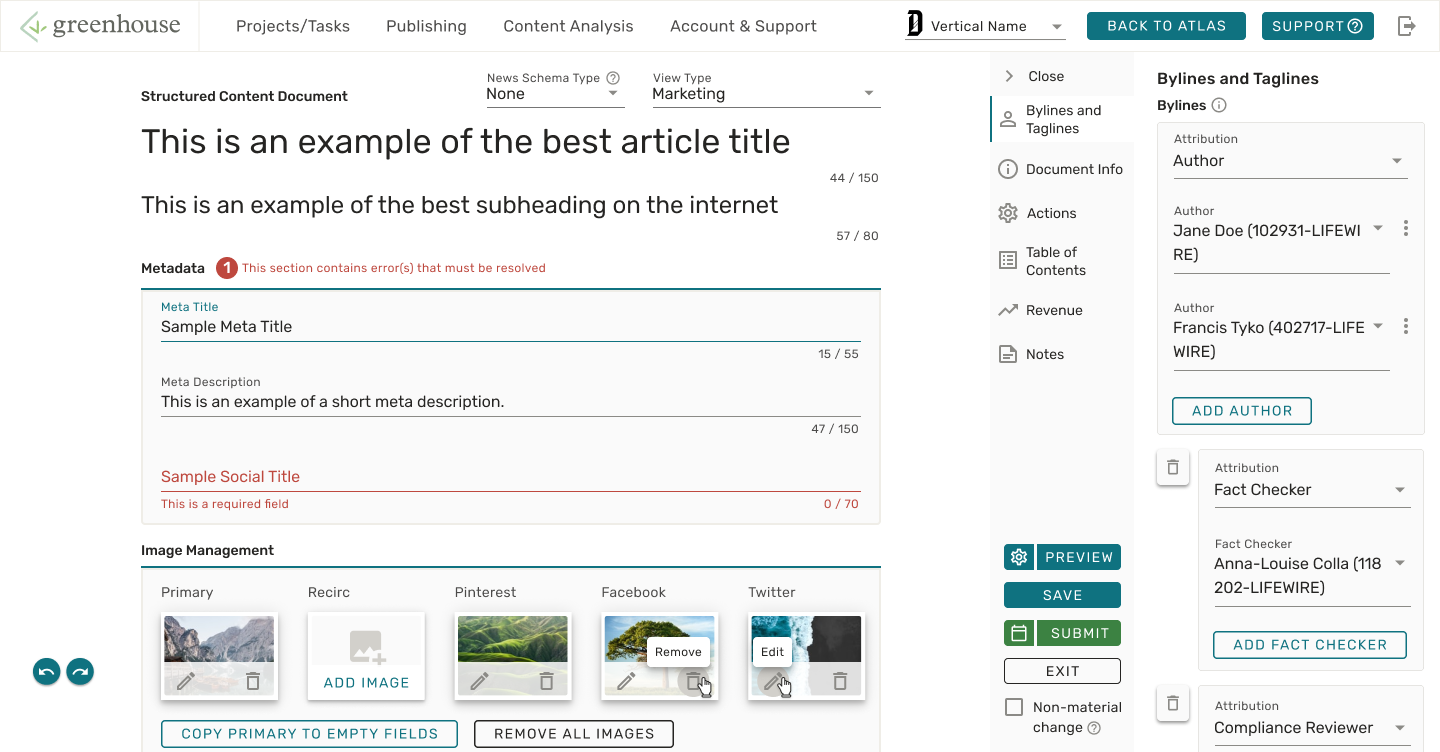Click the greenhouse logo
This screenshot has width=1440, height=752.
pyautogui.click(x=100, y=26)
